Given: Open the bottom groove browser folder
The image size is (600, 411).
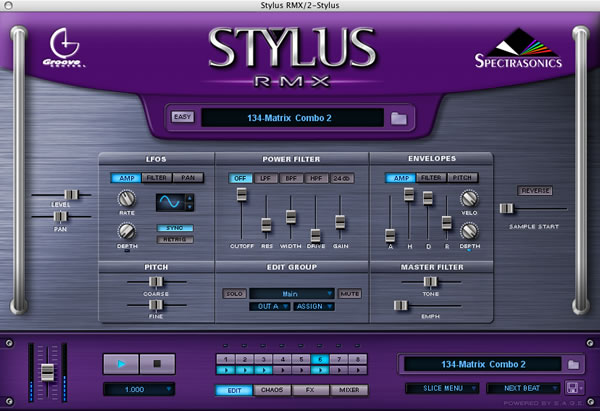Looking at the screenshot, I should [x=573, y=364].
